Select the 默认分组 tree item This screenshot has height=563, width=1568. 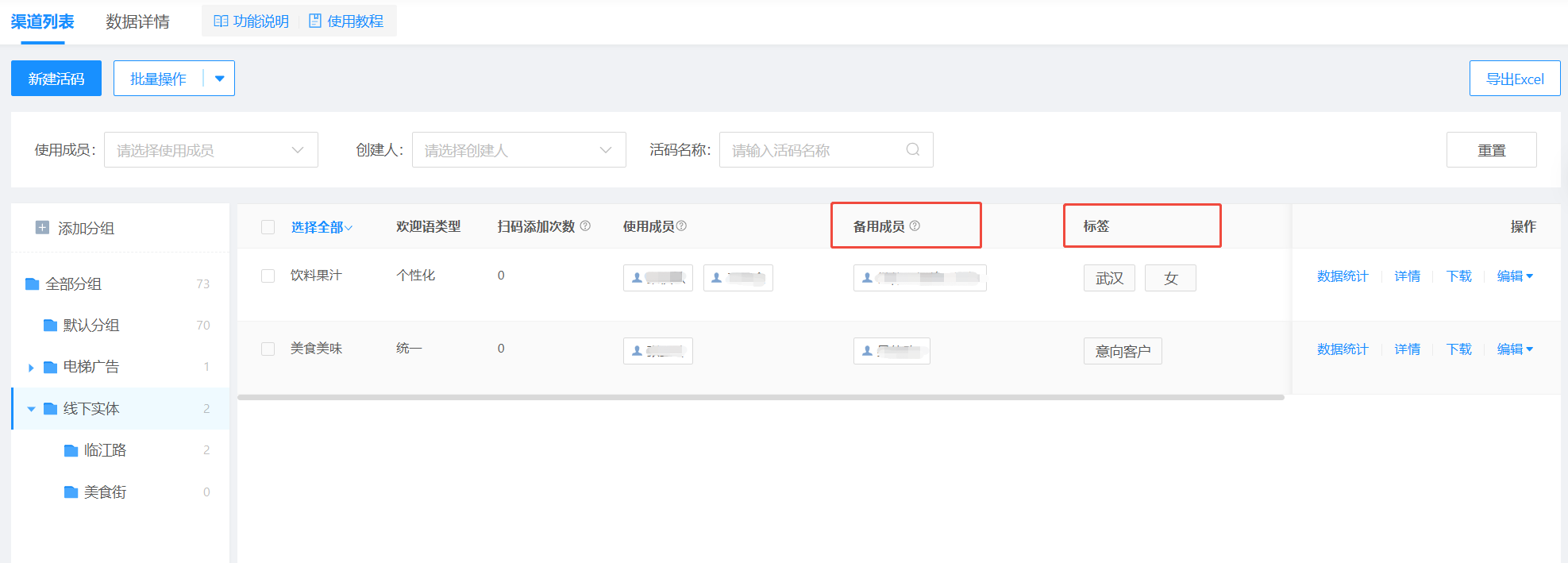121,326
